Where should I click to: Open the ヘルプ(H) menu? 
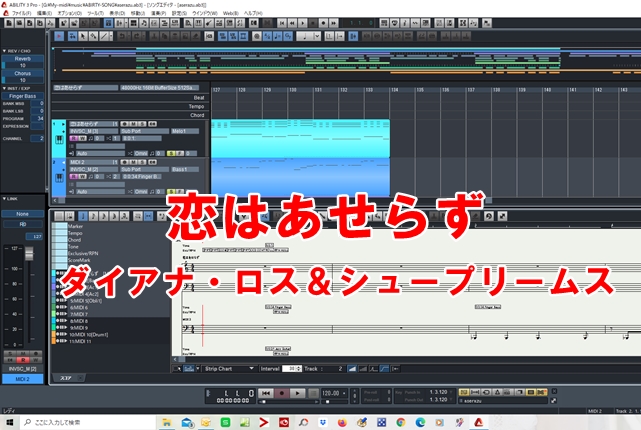click(x=253, y=13)
